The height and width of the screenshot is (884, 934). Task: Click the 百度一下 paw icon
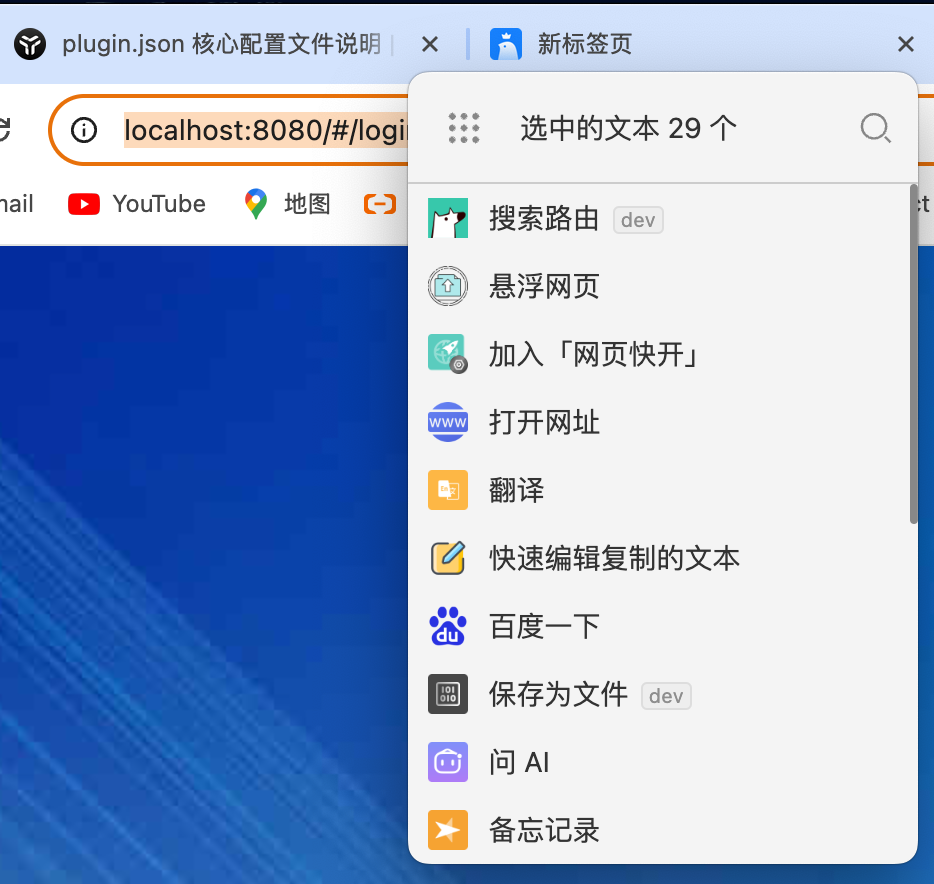448,627
